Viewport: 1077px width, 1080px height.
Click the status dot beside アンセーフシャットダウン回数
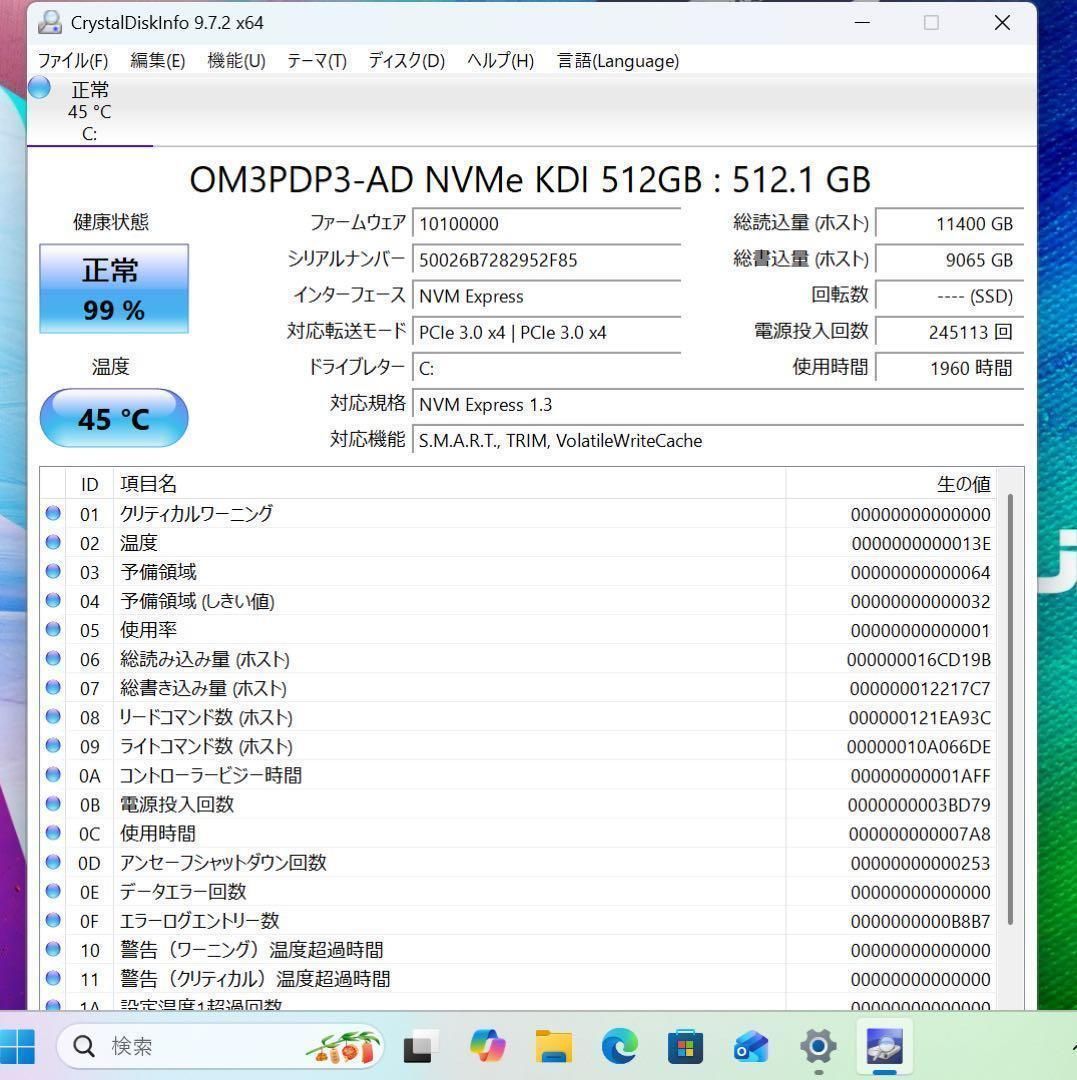[x=53, y=863]
